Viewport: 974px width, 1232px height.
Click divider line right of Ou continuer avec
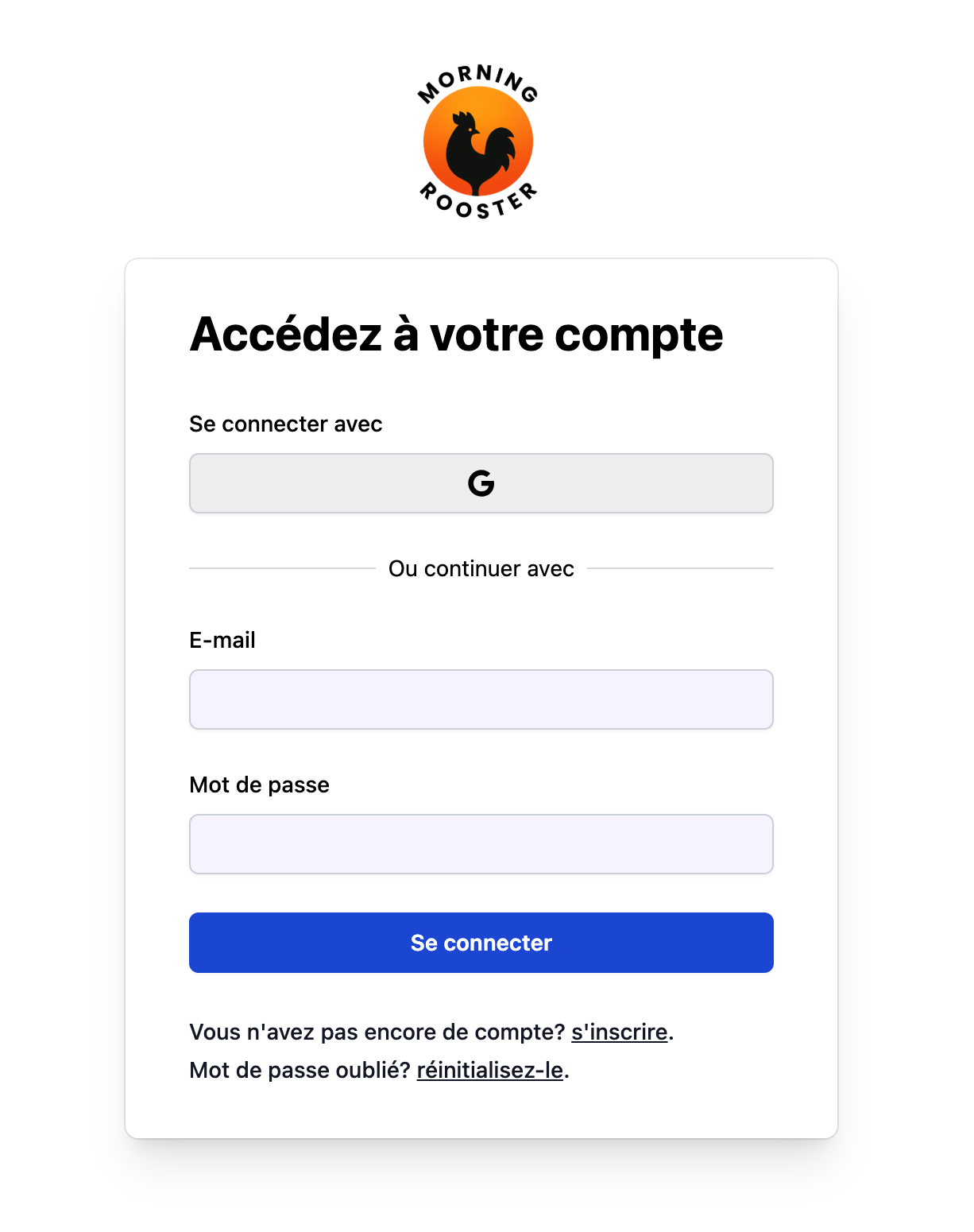click(x=680, y=569)
